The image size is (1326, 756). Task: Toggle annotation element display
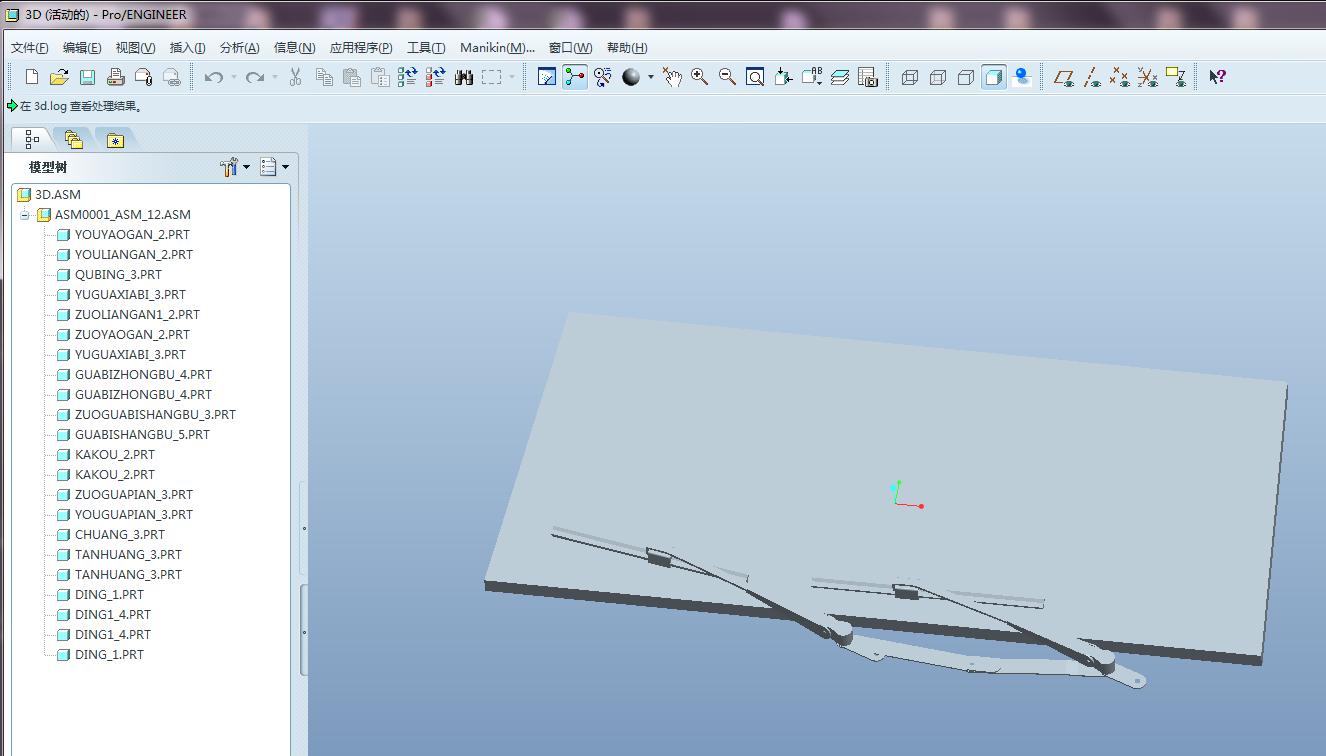1176,77
